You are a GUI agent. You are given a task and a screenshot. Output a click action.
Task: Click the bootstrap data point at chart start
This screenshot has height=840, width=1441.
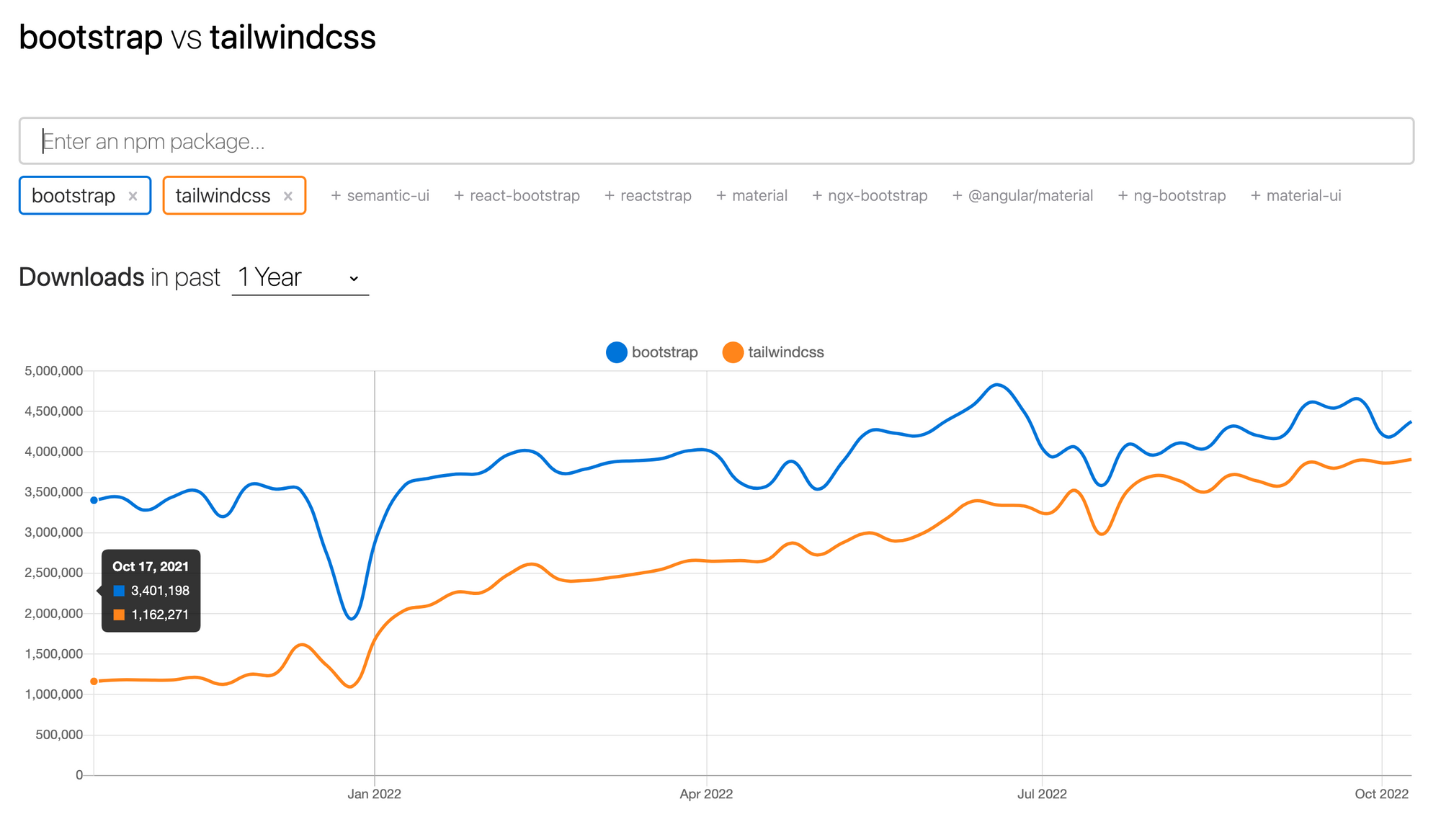[94, 500]
